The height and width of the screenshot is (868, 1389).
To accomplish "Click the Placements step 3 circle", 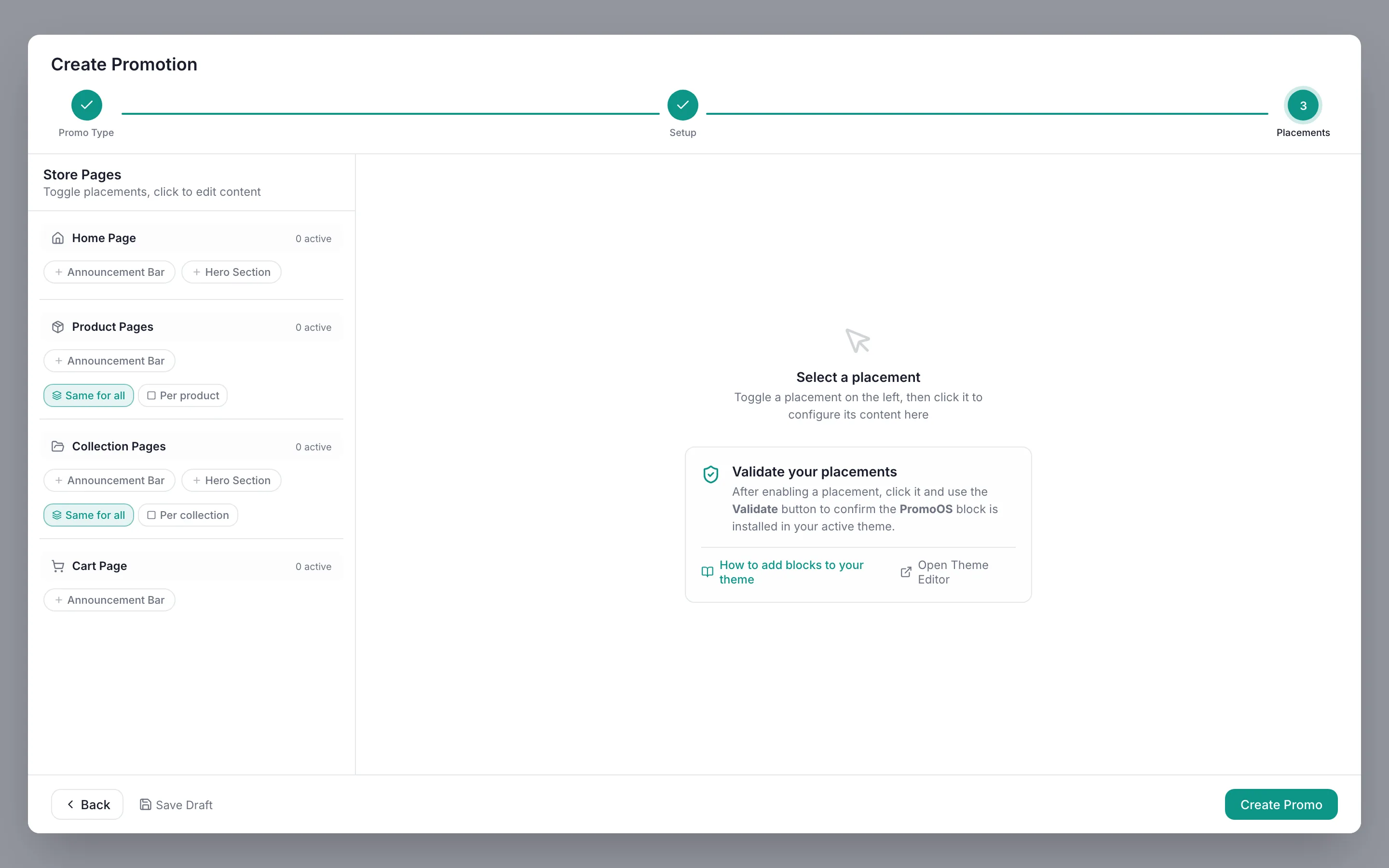I will click(x=1303, y=105).
